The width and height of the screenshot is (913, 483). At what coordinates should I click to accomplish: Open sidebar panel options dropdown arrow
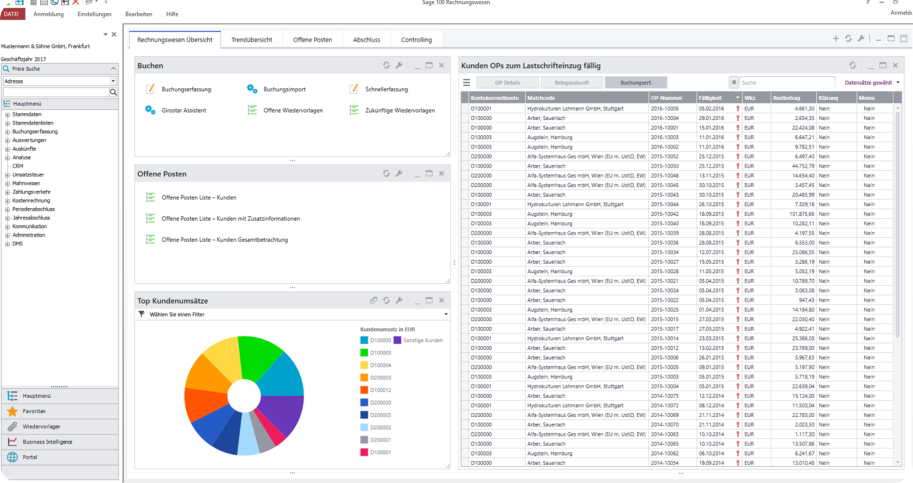pyautogui.click(x=105, y=34)
